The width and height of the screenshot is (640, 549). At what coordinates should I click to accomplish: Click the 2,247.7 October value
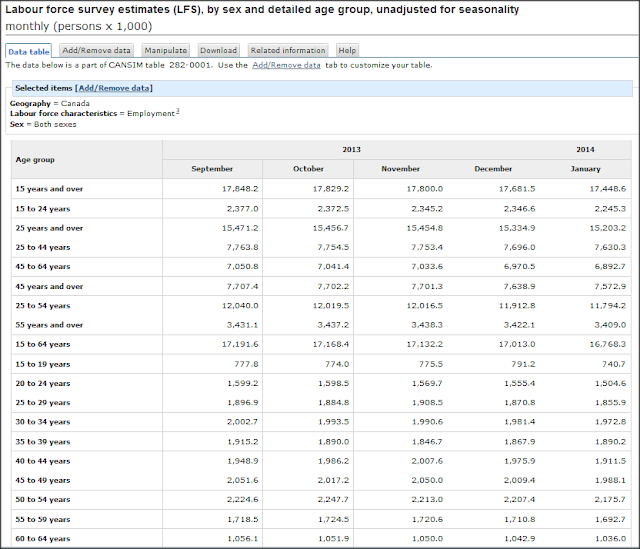click(x=333, y=499)
